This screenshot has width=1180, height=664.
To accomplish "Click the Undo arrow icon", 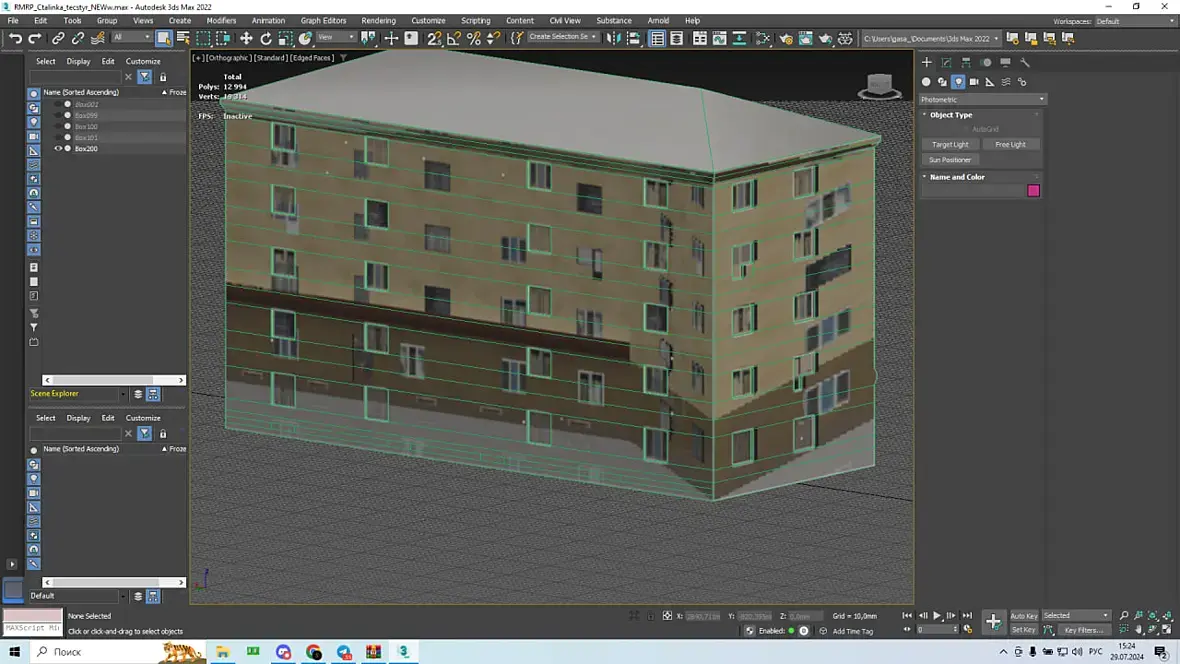I will pyautogui.click(x=15, y=38).
